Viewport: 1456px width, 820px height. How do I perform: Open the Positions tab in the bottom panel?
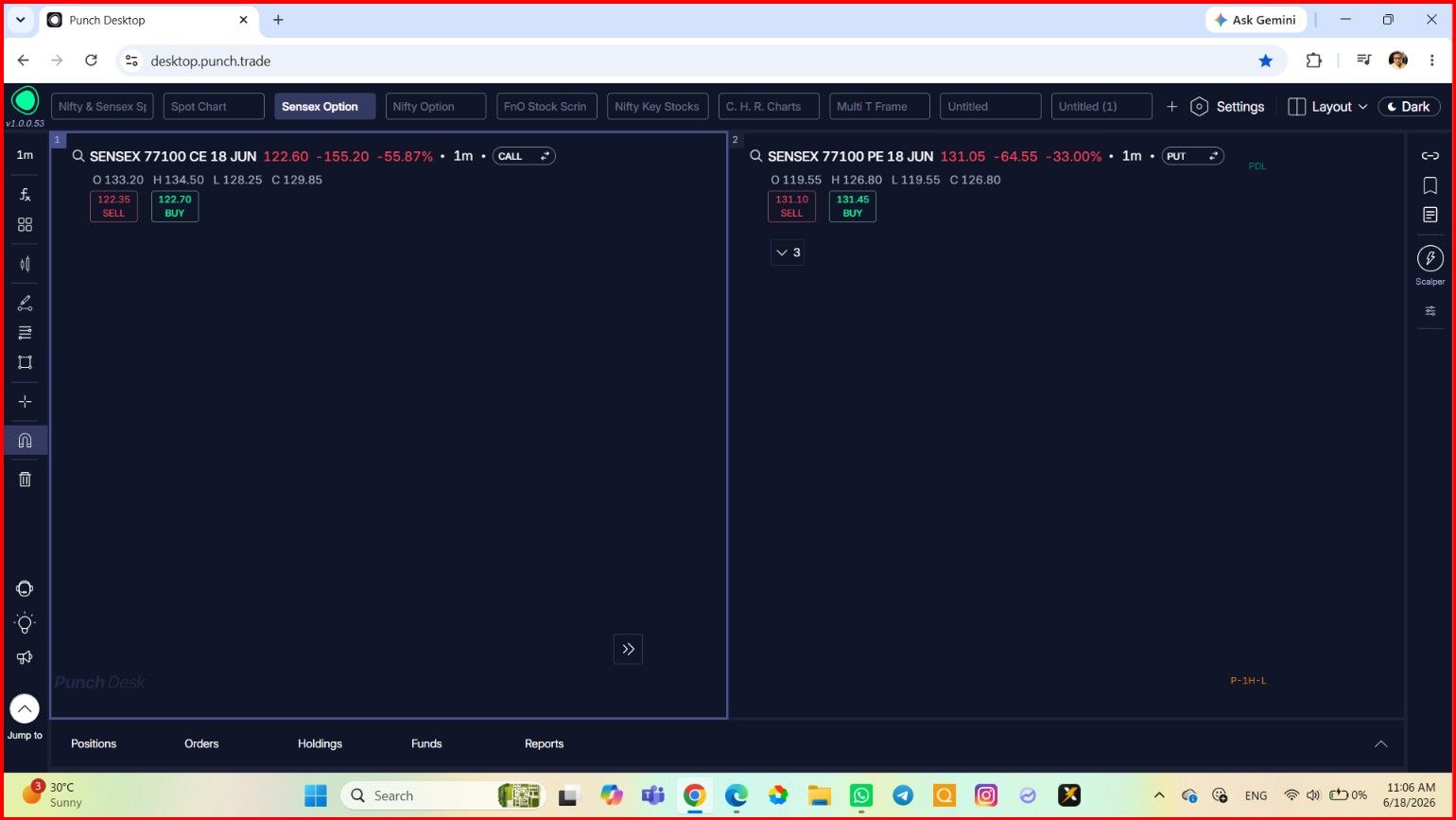click(x=94, y=743)
